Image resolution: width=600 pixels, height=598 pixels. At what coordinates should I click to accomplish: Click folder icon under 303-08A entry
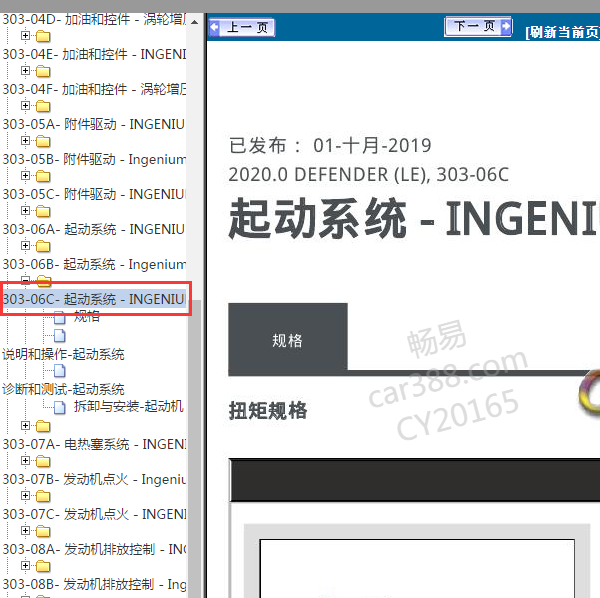[43, 566]
